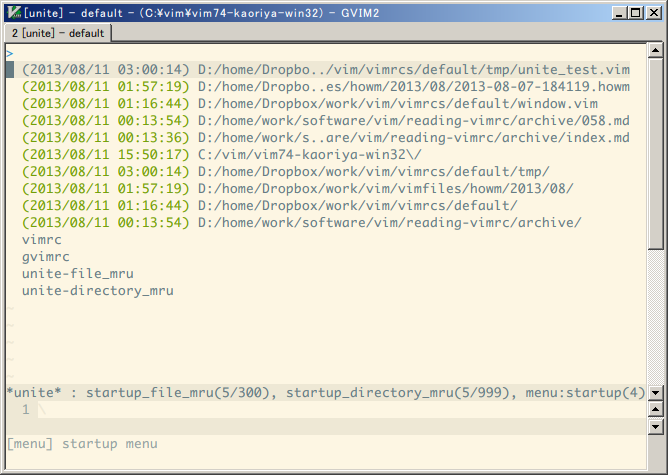This screenshot has height=475, width=668.
Task: Choose unite-file_mru menu entry
Action: [78, 274]
